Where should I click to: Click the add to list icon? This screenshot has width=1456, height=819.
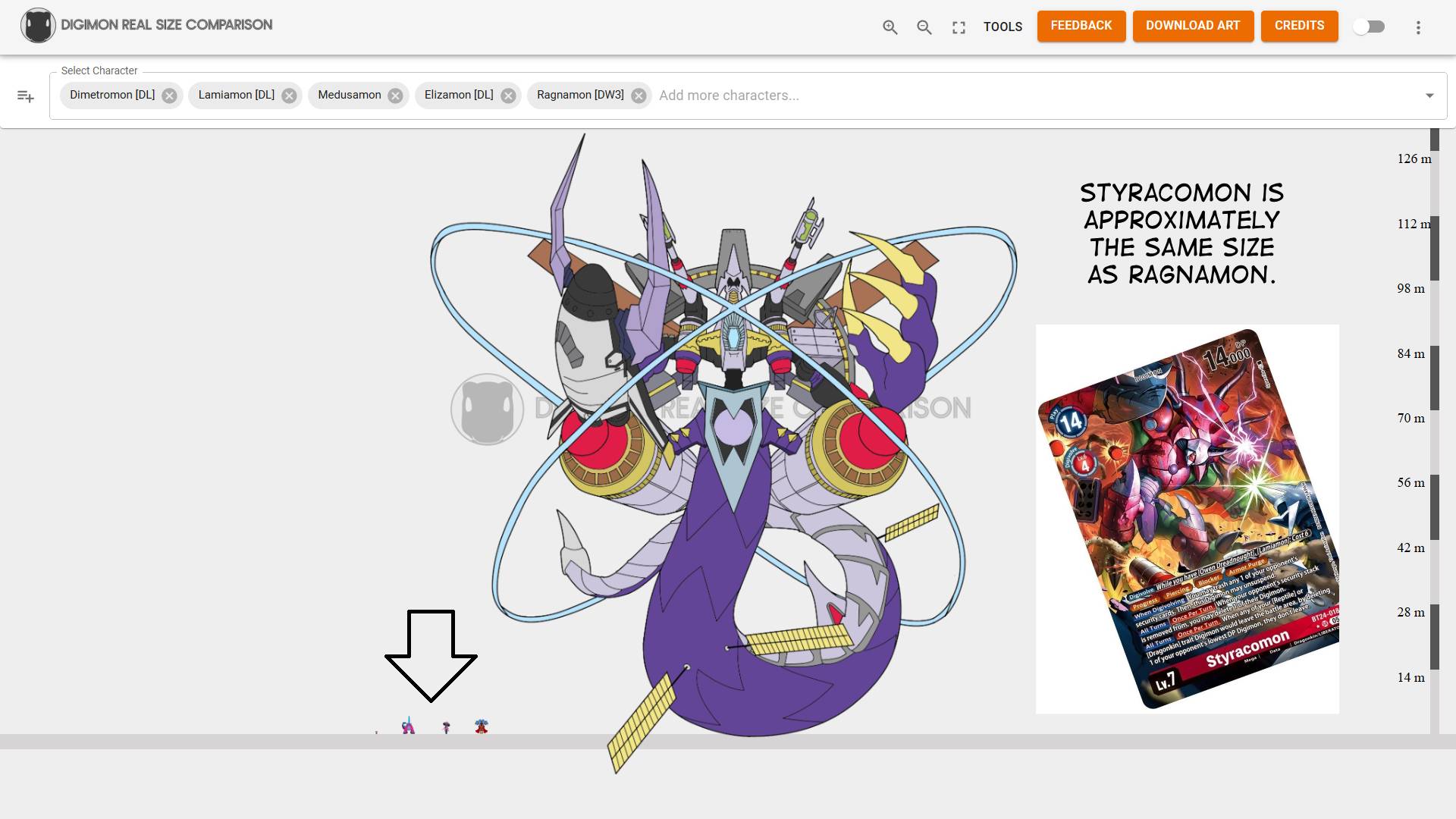tap(25, 96)
